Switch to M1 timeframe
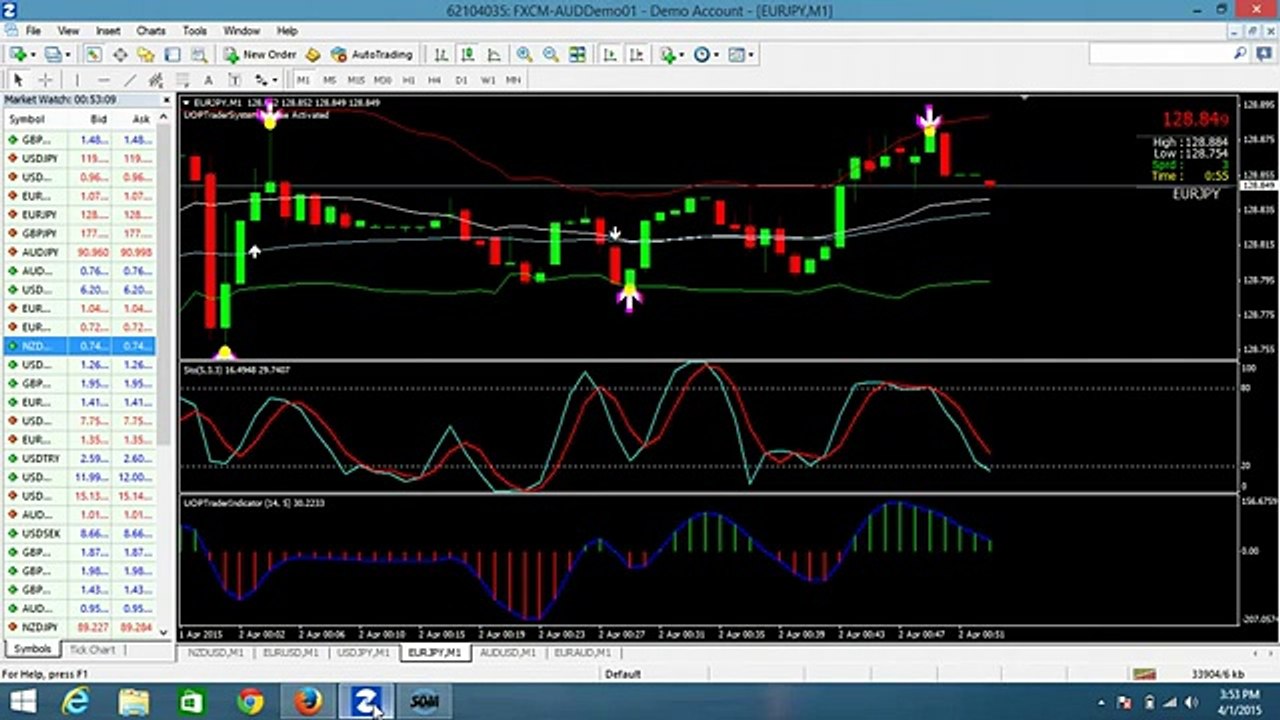 click(x=303, y=79)
